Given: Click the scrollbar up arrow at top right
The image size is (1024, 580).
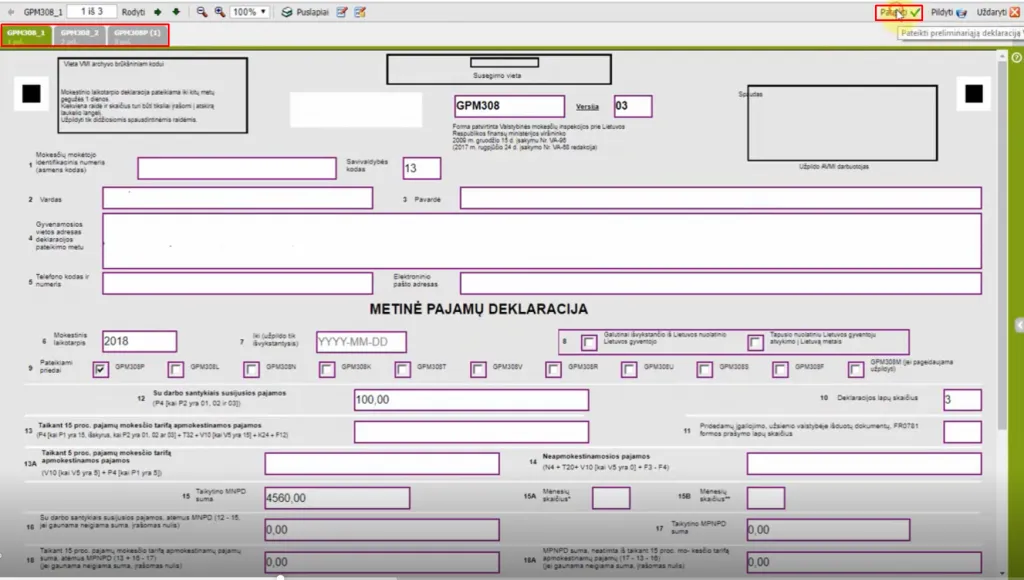Looking at the screenshot, I should click(1002, 57).
